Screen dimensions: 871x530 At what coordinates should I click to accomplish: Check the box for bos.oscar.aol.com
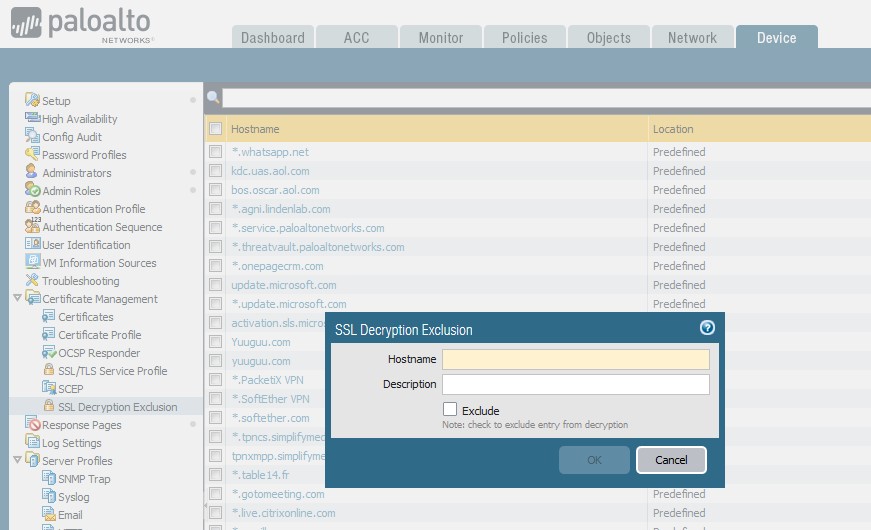pyautogui.click(x=216, y=189)
